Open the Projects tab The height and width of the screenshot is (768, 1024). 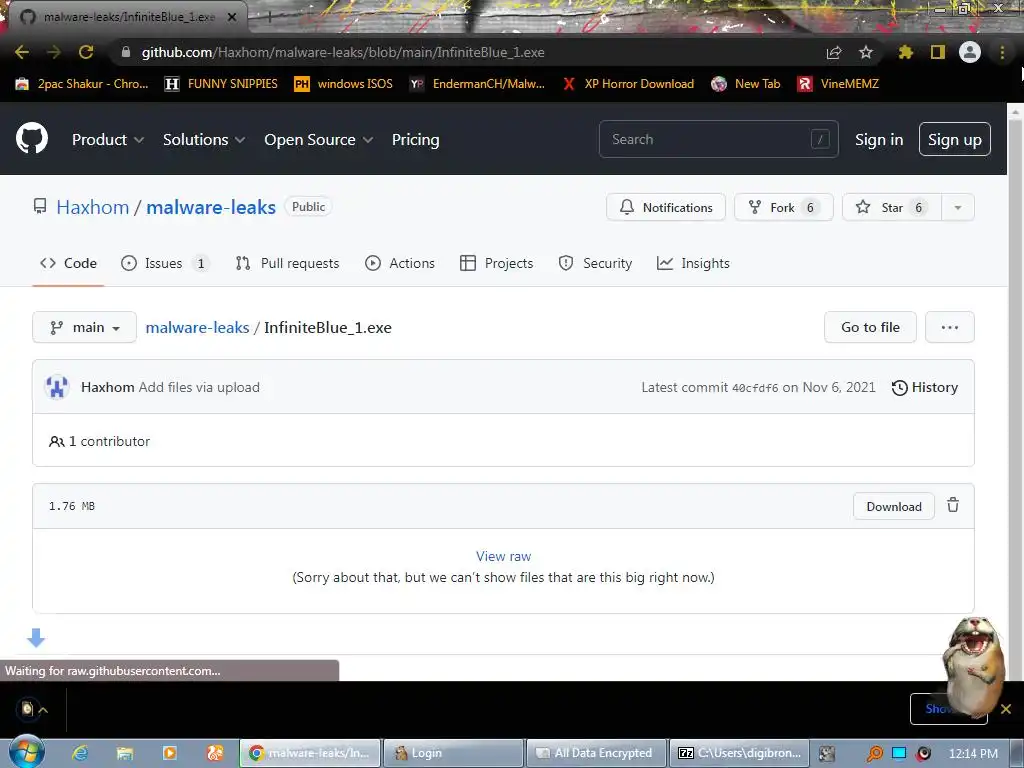(x=496, y=263)
